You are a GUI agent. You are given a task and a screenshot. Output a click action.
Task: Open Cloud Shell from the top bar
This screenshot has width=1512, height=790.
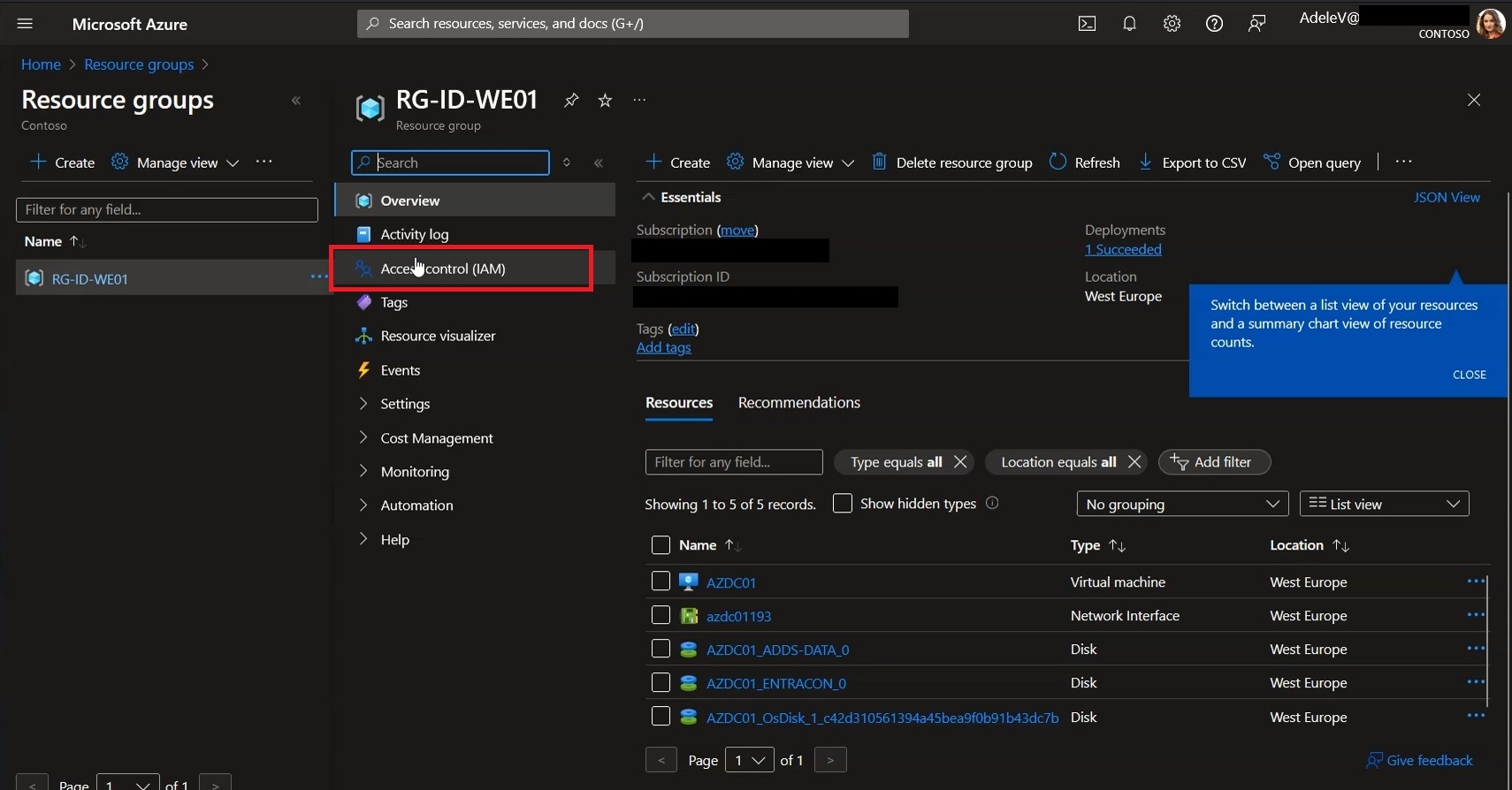(x=1087, y=24)
